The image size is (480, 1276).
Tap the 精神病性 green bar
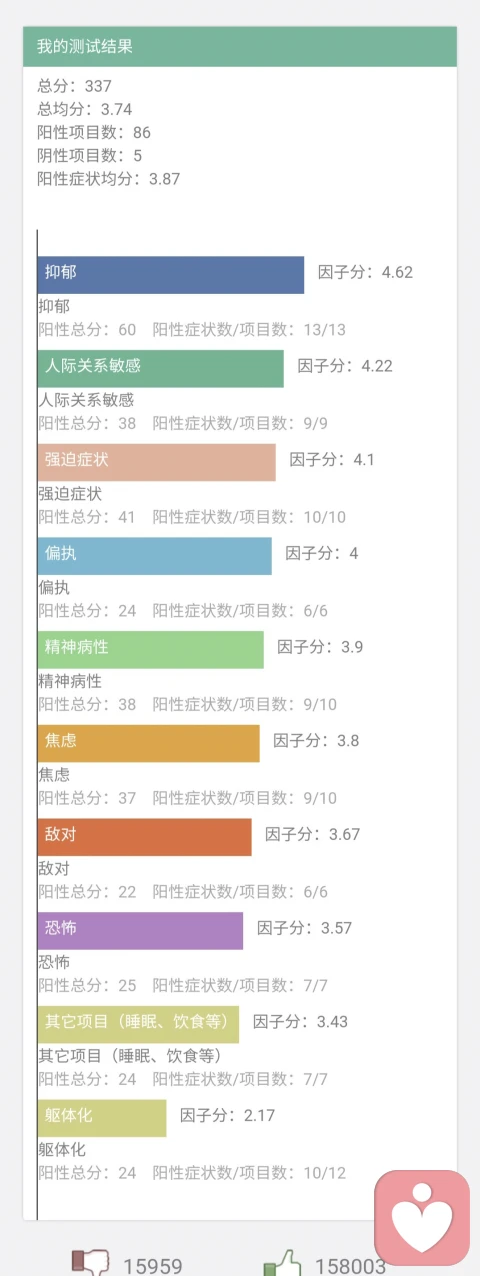[x=151, y=650]
